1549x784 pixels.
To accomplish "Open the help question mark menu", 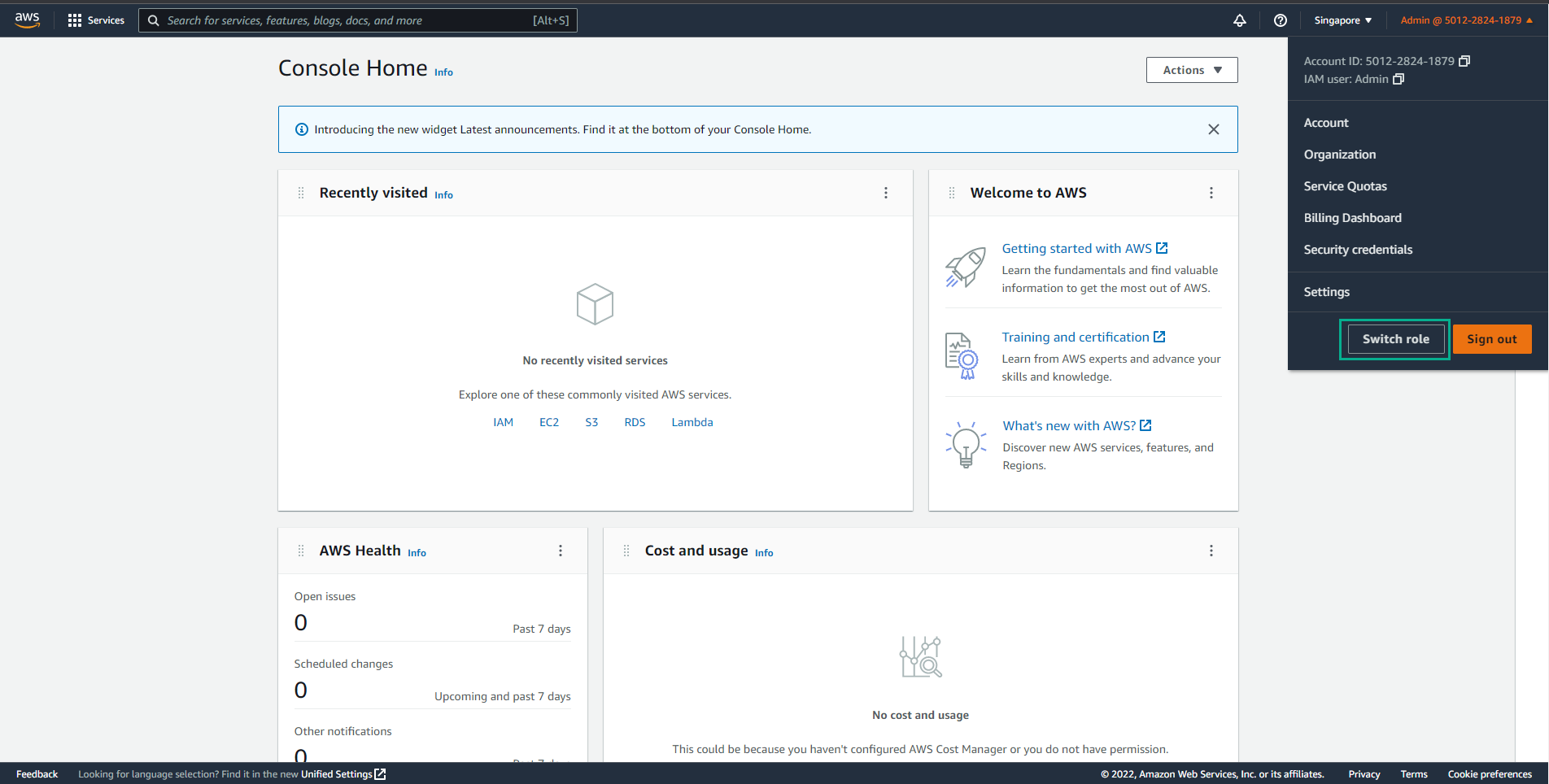I will (x=1281, y=20).
